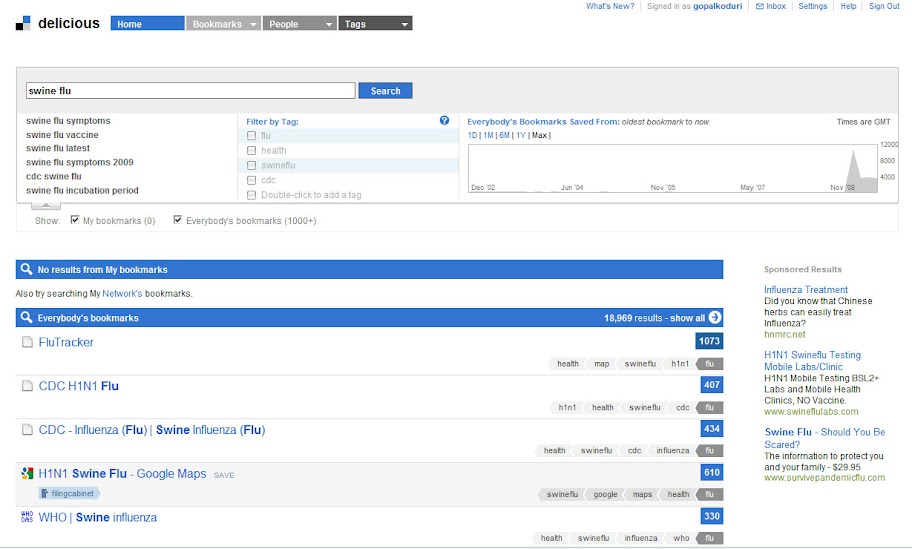The image size is (912, 549).
Task: Select the 1D time range
Action: coord(472,136)
